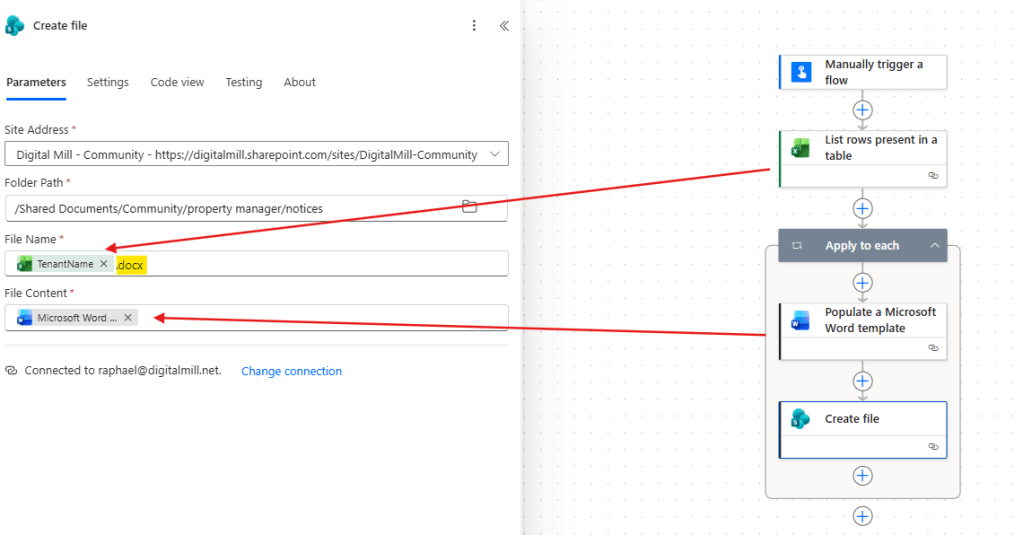Click connection link icon on Populate template card
Screen dimensions: 1023x535
(x=933, y=348)
